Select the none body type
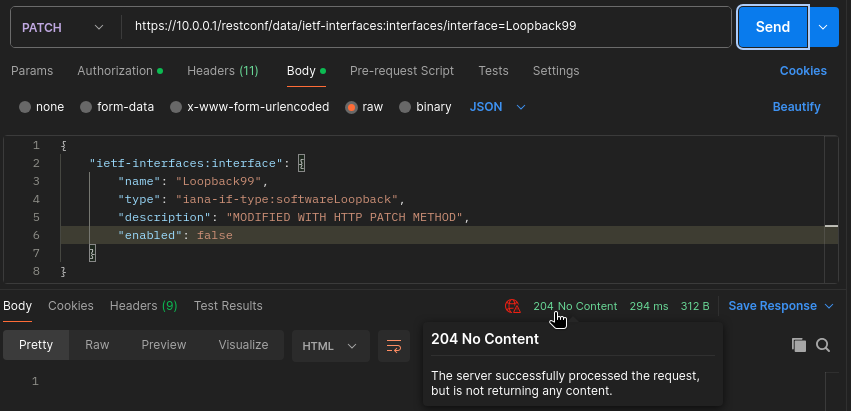The image size is (851, 411). 41,107
